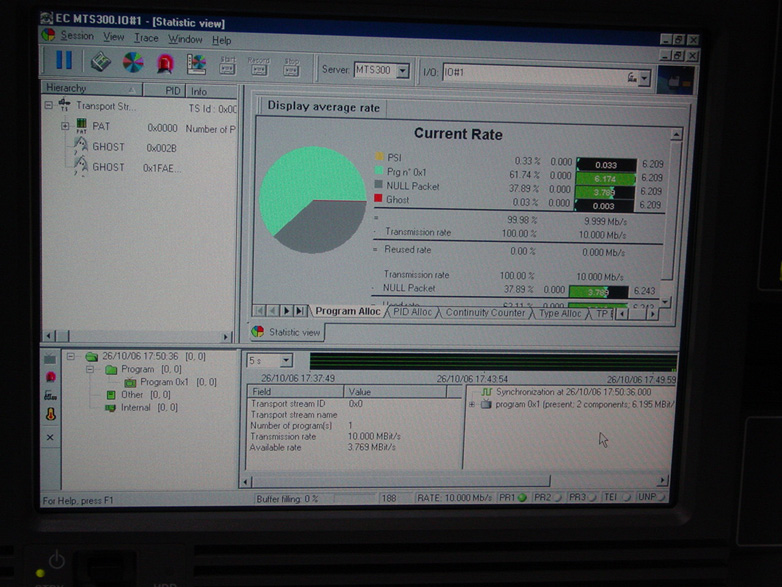Viewport: 782px width, 587px height.
Task: Click the green Prg n° 0x1 color swatch
Action: point(379,173)
